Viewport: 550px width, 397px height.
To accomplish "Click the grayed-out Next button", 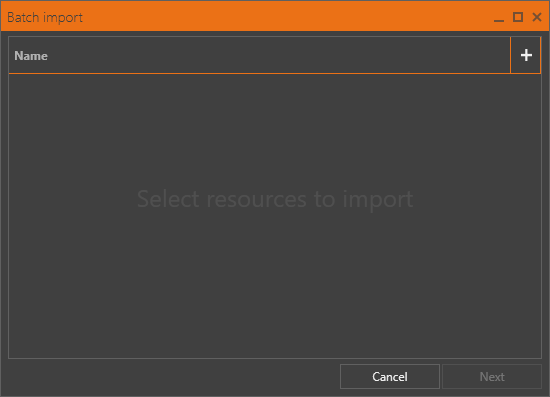I will 492,377.
